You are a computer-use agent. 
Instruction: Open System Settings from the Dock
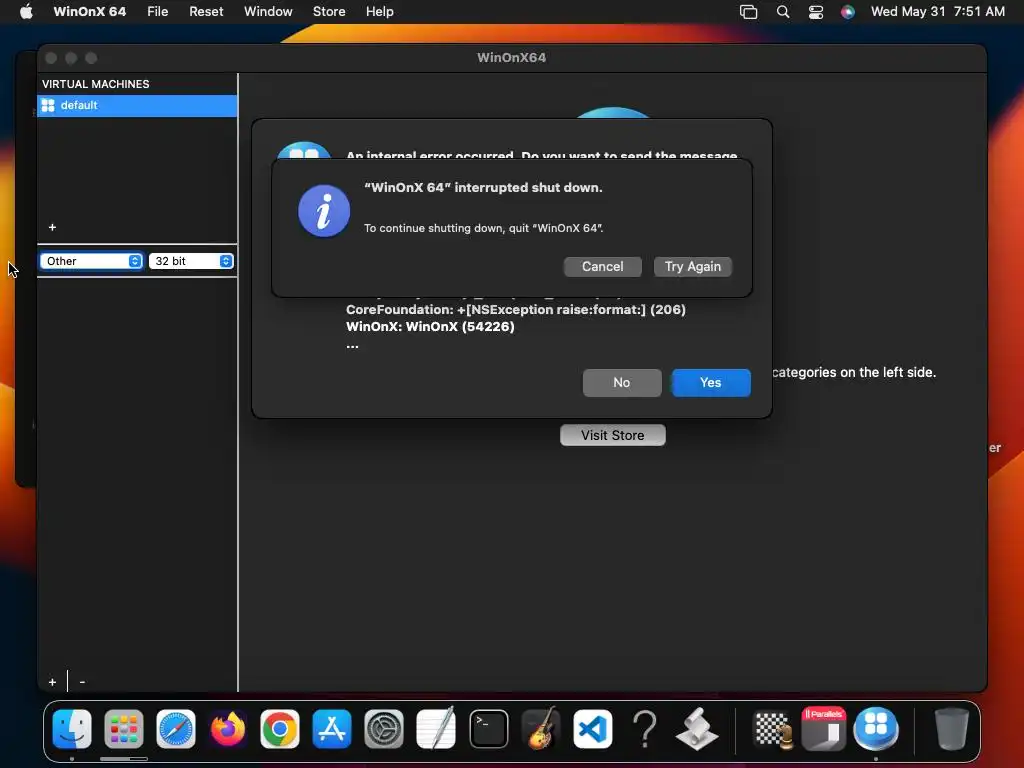coord(384,729)
